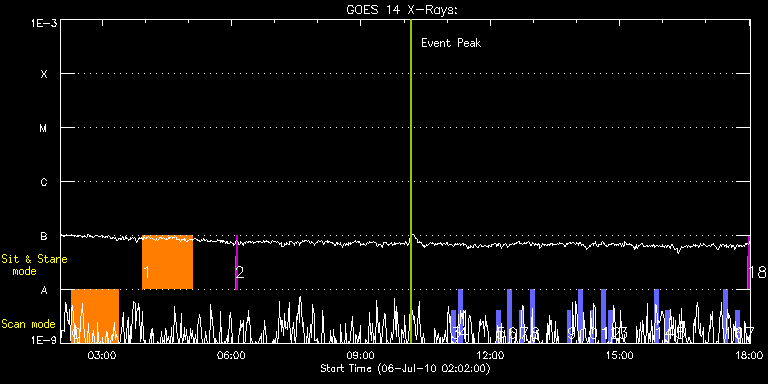Click the '18:00' time tick label
This screenshot has height=384, width=768.
tap(748, 355)
